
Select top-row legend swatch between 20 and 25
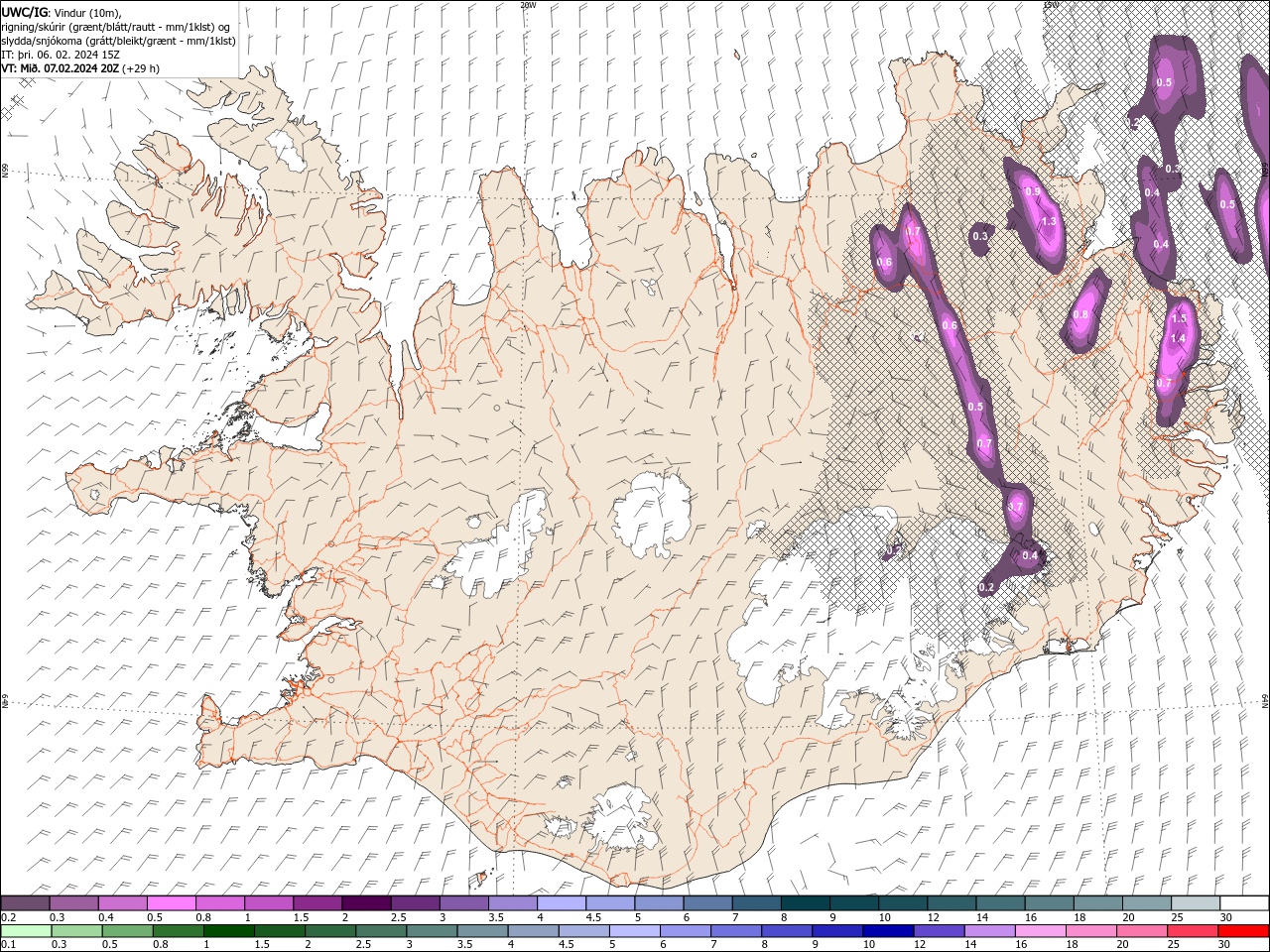pyautogui.click(x=1147, y=903)
